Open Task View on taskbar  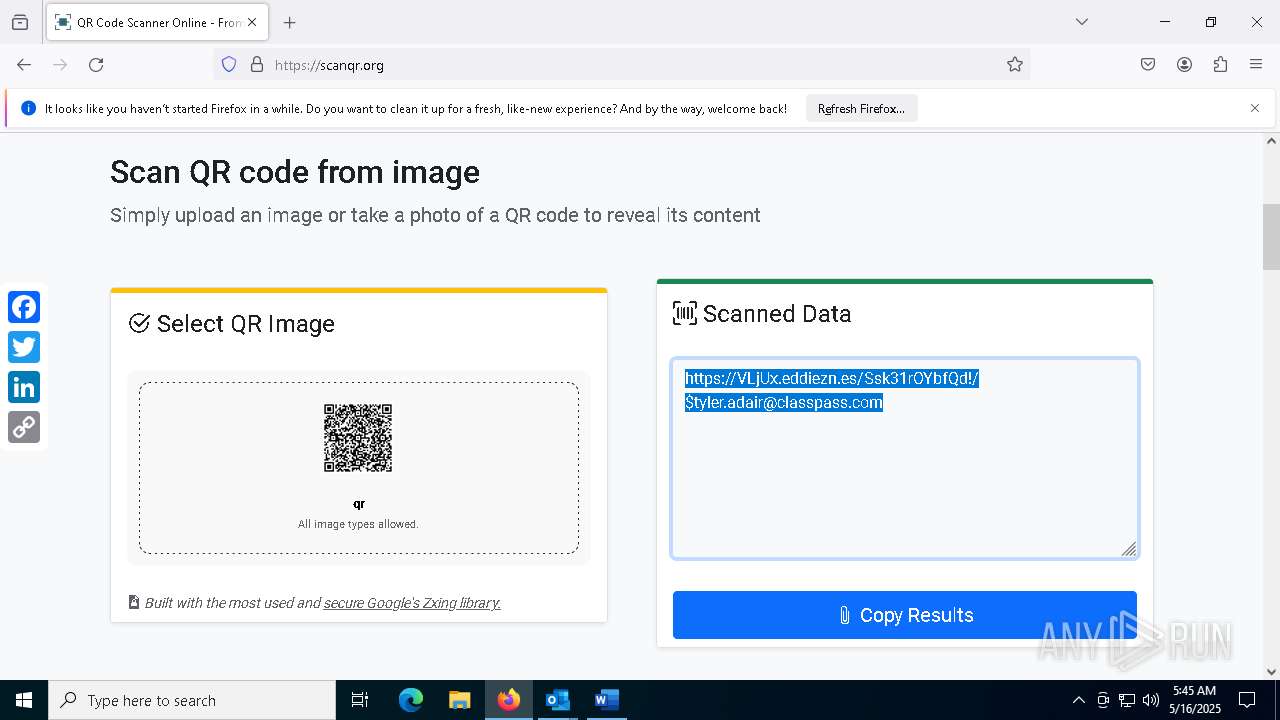[x=360, y=700]
